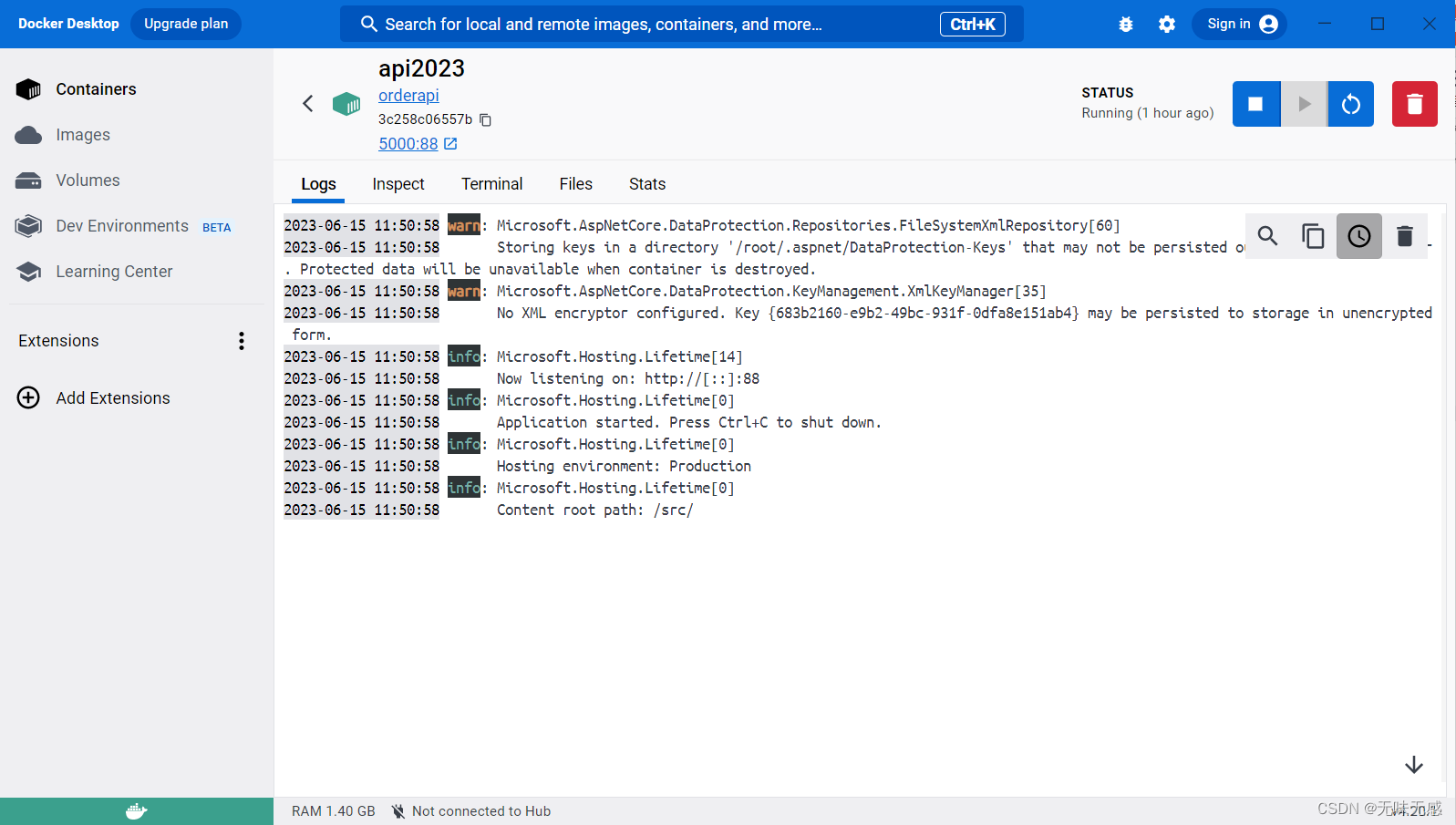The image size is (1456, 825).
Task: Click the Learning Center graduation cap icon
Action: [x=28, y=272]
